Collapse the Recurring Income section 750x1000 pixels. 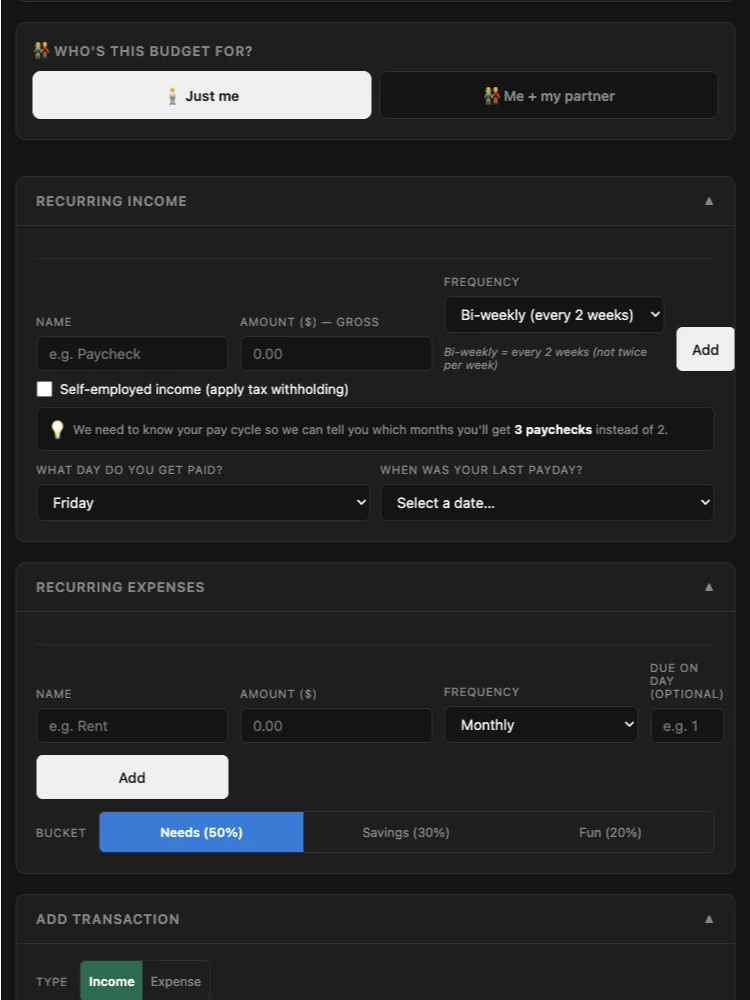click(709, 201)
